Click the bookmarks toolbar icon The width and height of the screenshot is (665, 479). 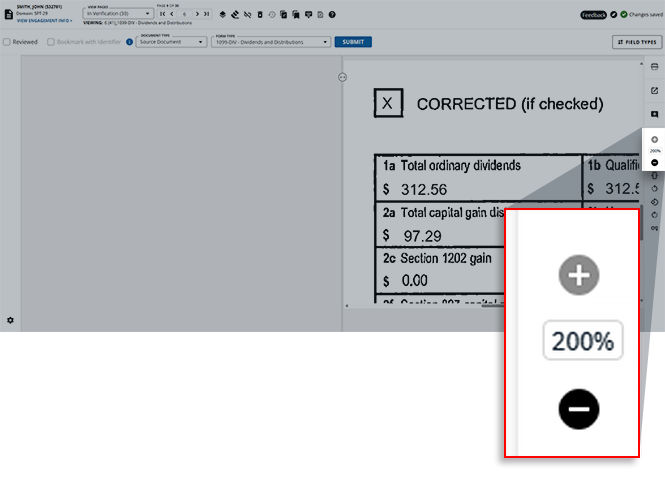(296, 14)
